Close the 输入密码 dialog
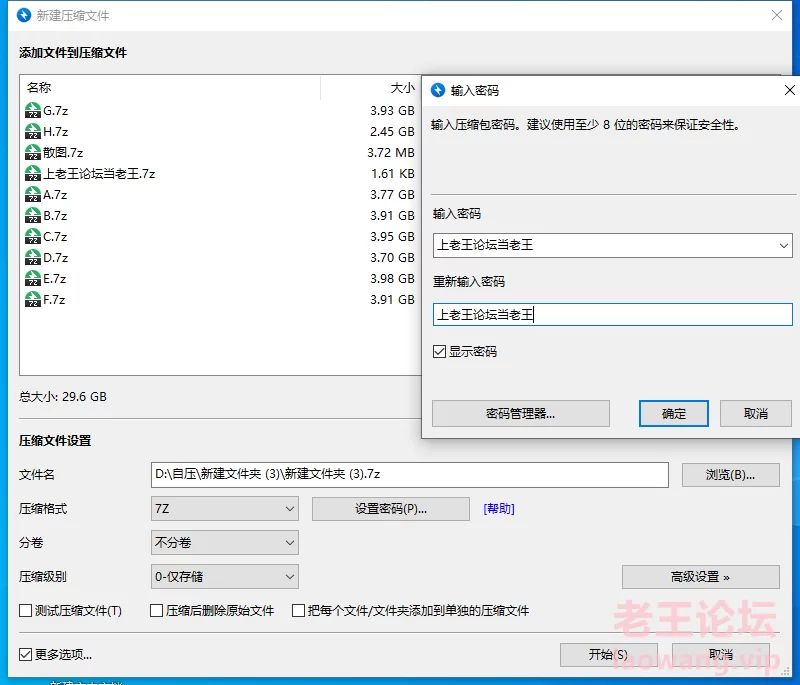 click(x=789, y=90)
